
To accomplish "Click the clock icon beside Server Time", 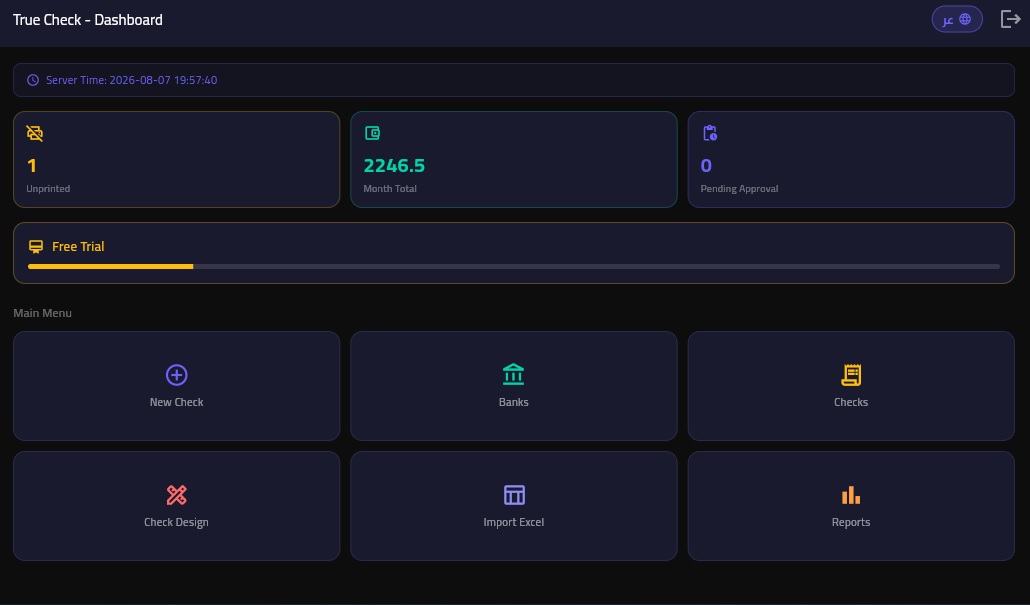I will coord(33,80).
